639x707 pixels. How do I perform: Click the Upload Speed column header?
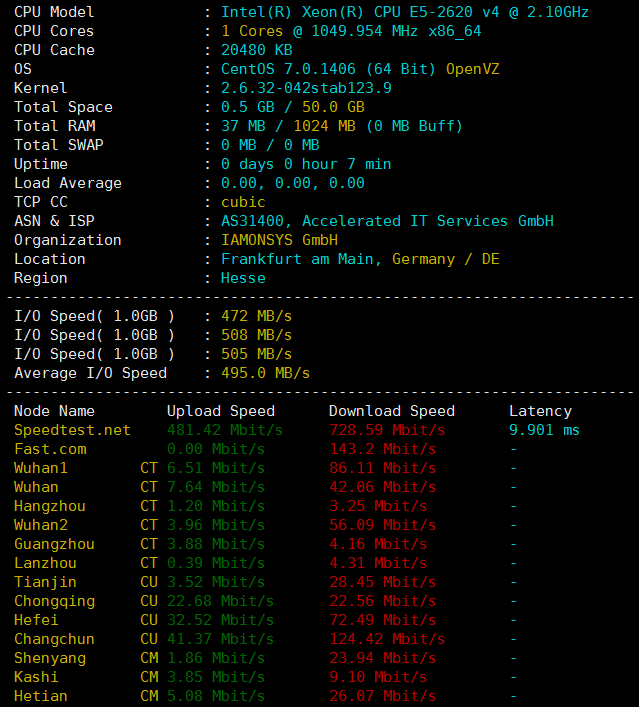tap(221, 411)
